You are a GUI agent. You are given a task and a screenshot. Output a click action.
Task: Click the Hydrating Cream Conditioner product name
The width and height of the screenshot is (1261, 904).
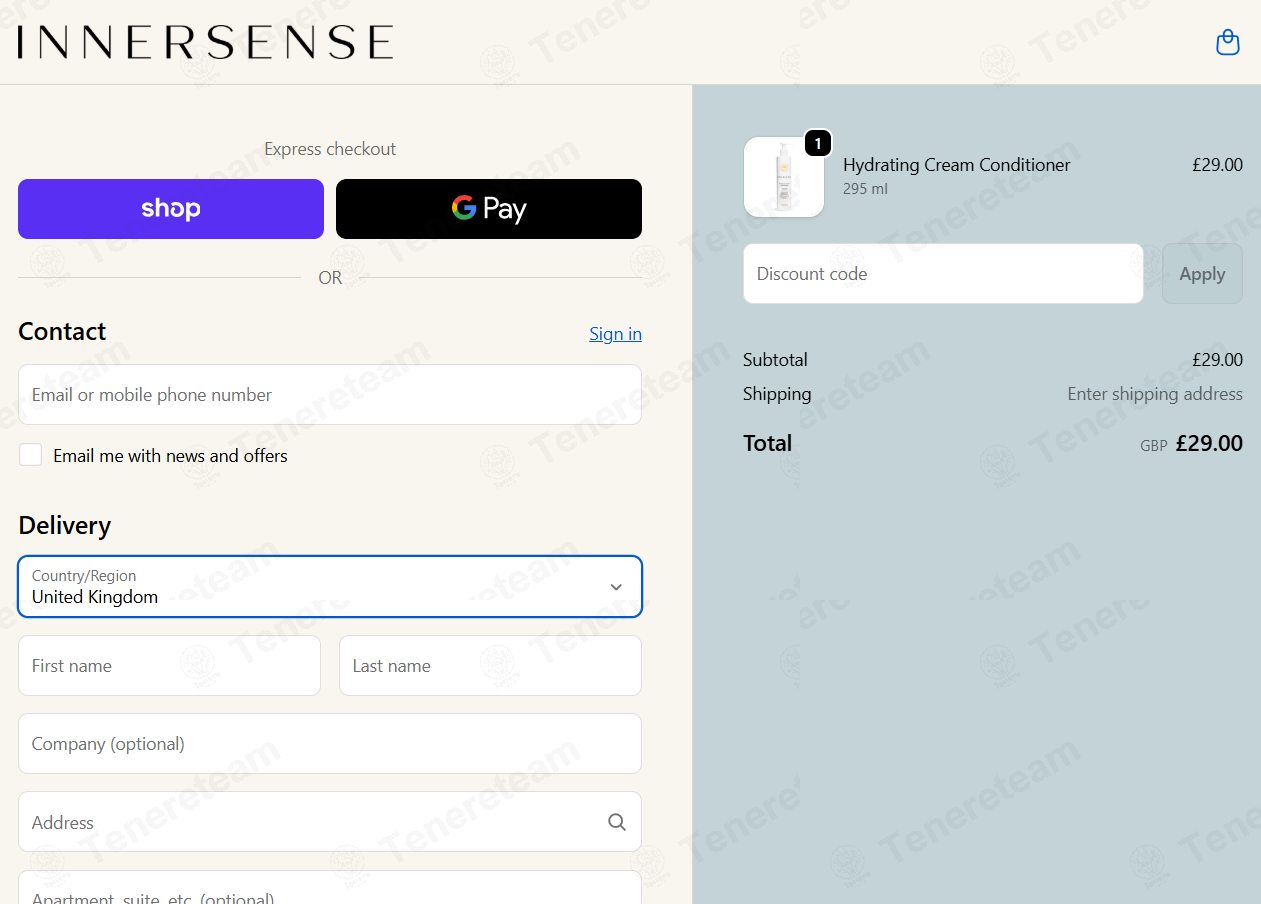(x=957, y=165)
